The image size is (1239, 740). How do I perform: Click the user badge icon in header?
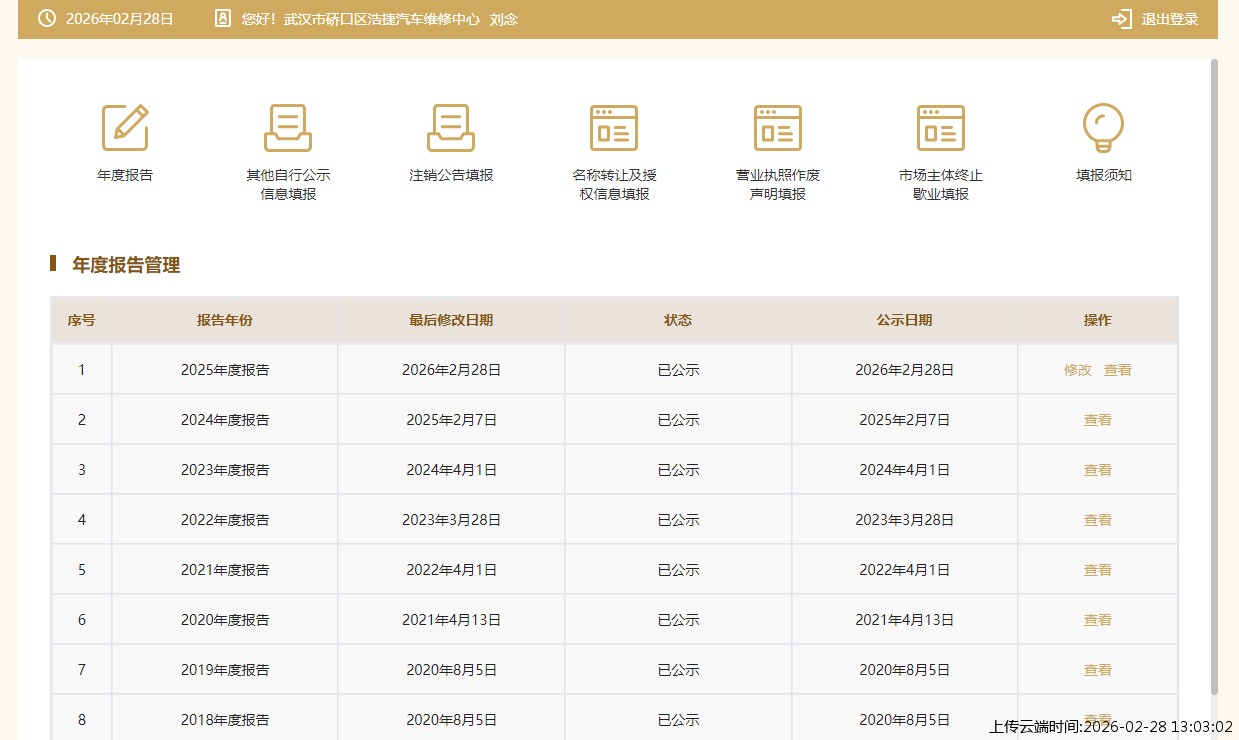(223, 19)
